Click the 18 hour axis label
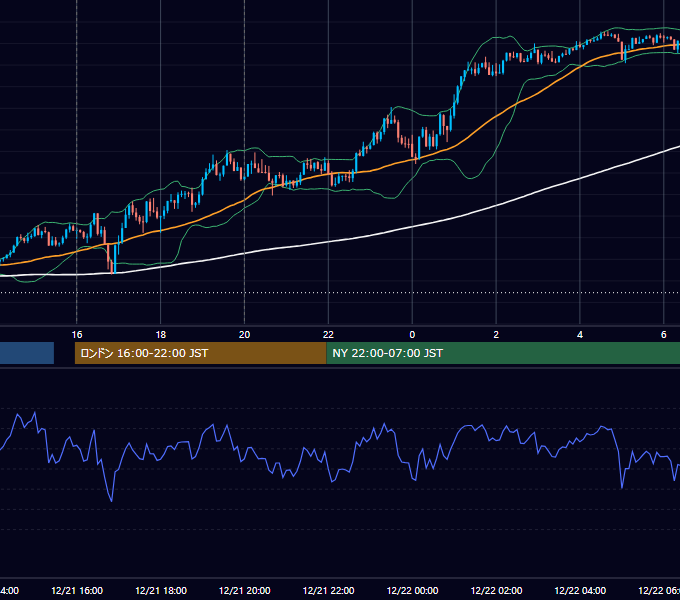 [160, 335]
